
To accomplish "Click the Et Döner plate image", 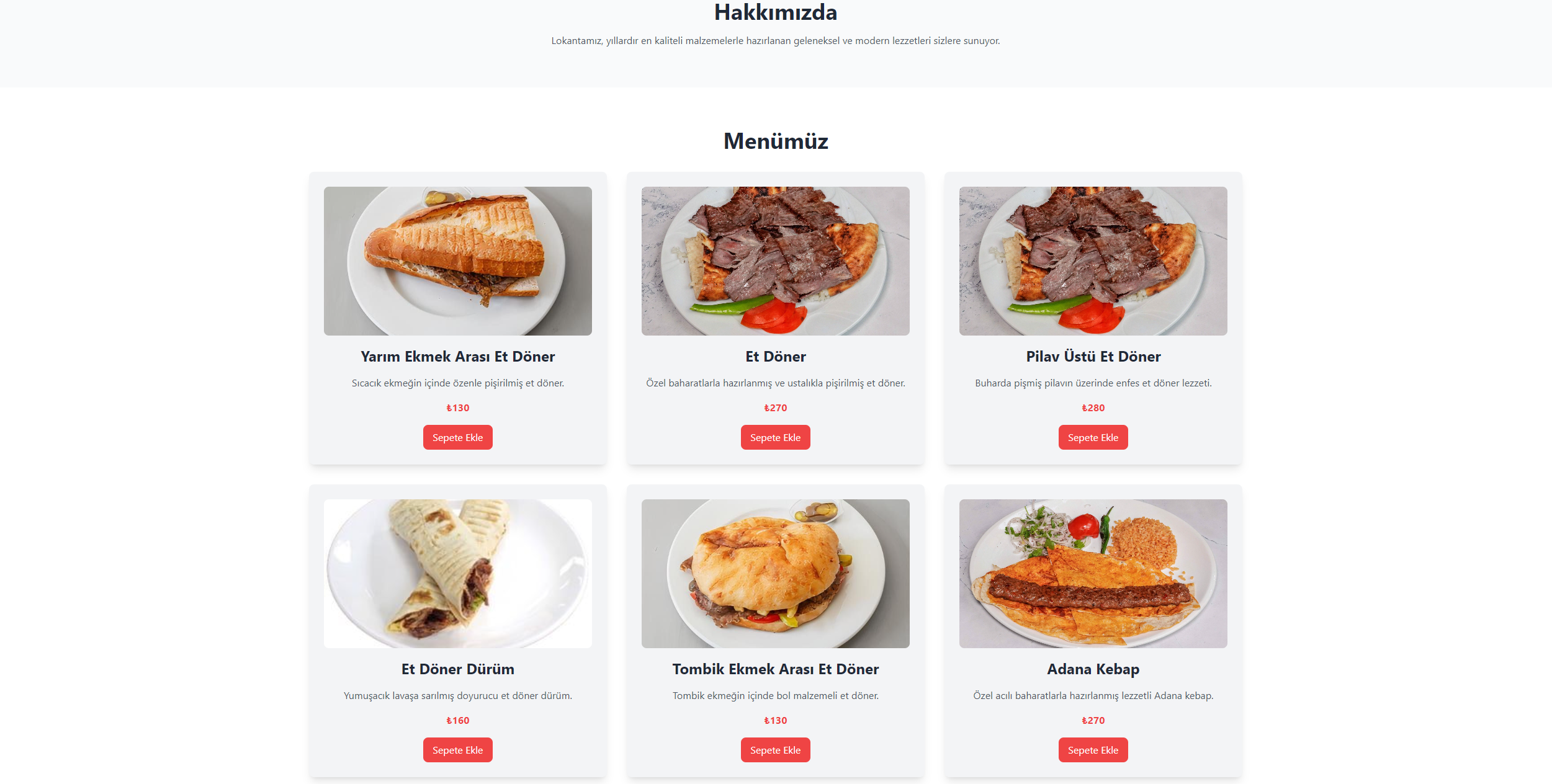I will tap(775, 261).
